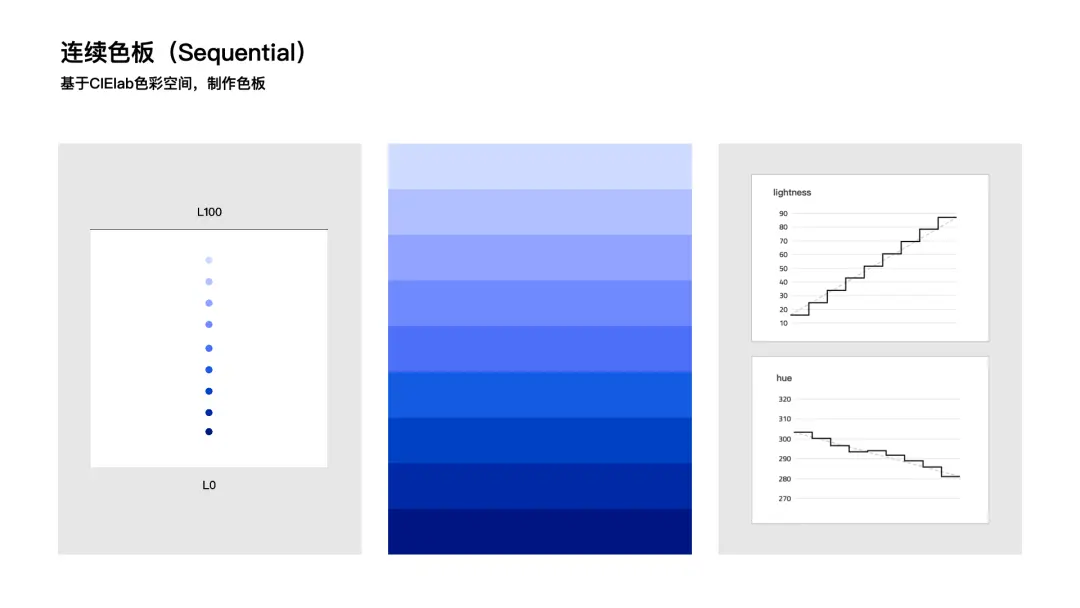Click the third periwinkle blue color band
1080x608 pixels.
click(539, 258)
